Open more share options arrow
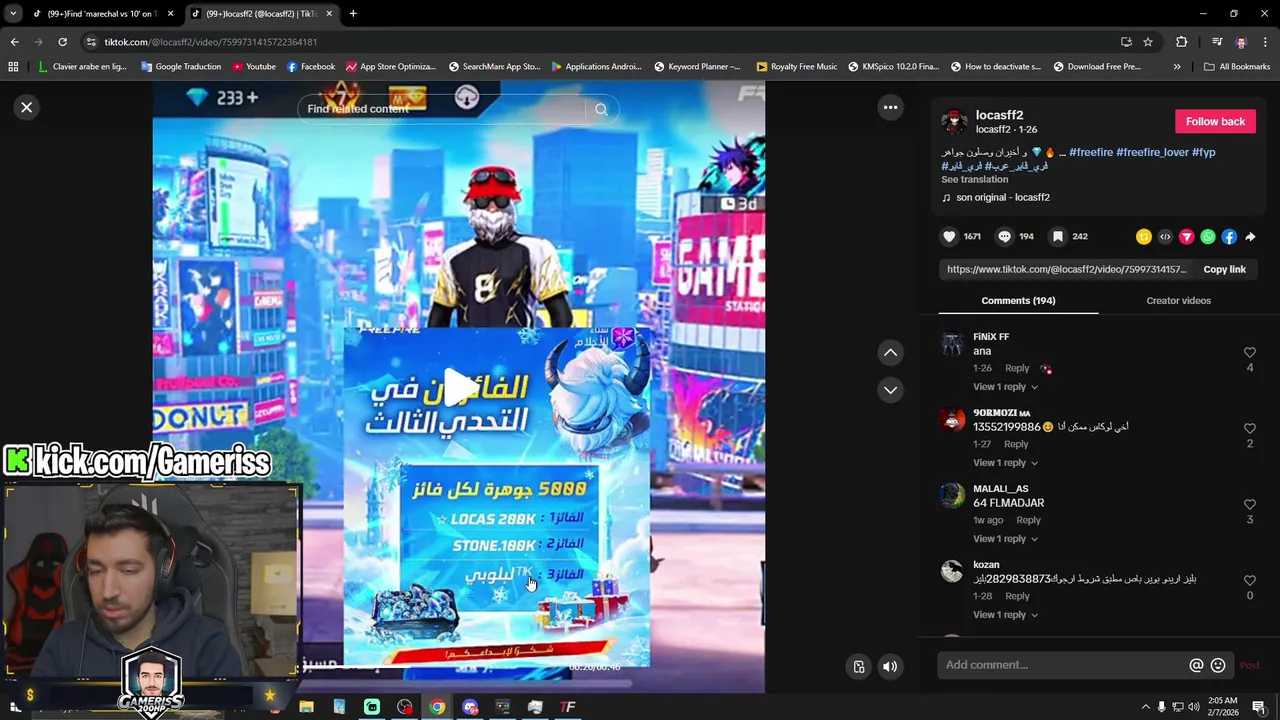 tap(1250, 237)
